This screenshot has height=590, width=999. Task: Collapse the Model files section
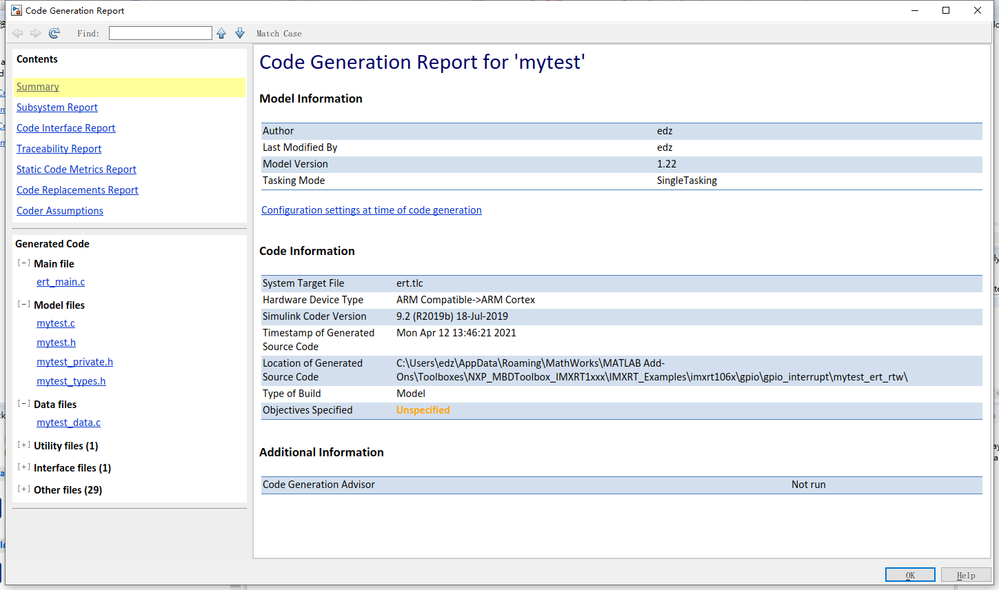(23, 304)
